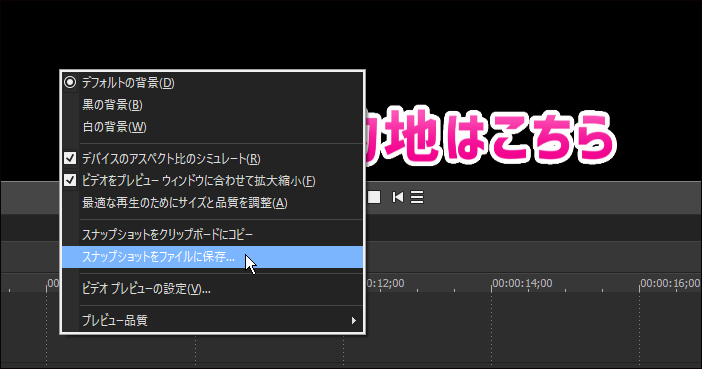Select the デフォルトの背景(D) radio option
This screenshot has height=369, width=702.
pyautogui.click(x=213, y=83)
